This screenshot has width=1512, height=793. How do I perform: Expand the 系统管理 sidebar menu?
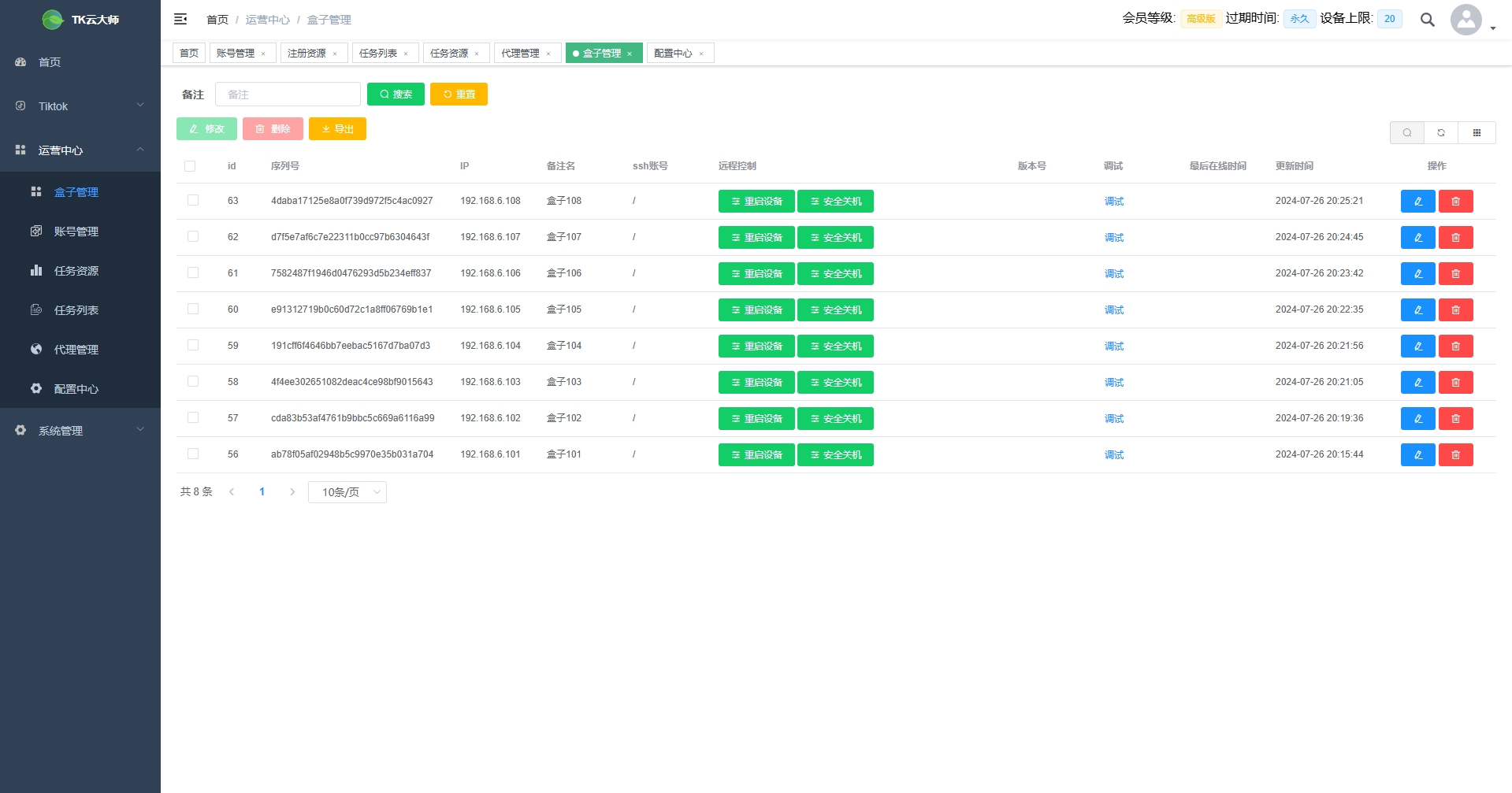tap(80, 431)
